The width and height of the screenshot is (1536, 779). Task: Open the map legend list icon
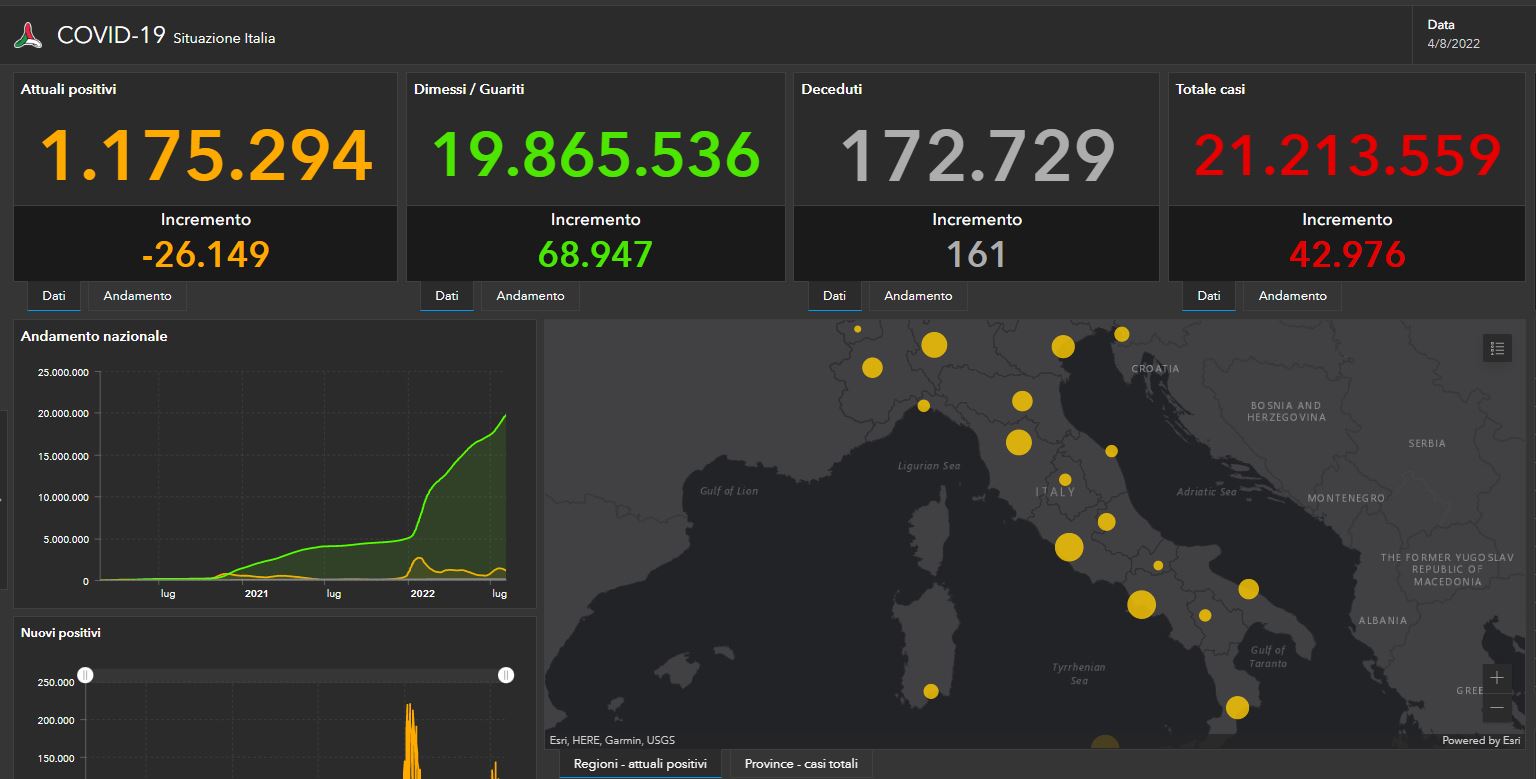[1497, 348]
